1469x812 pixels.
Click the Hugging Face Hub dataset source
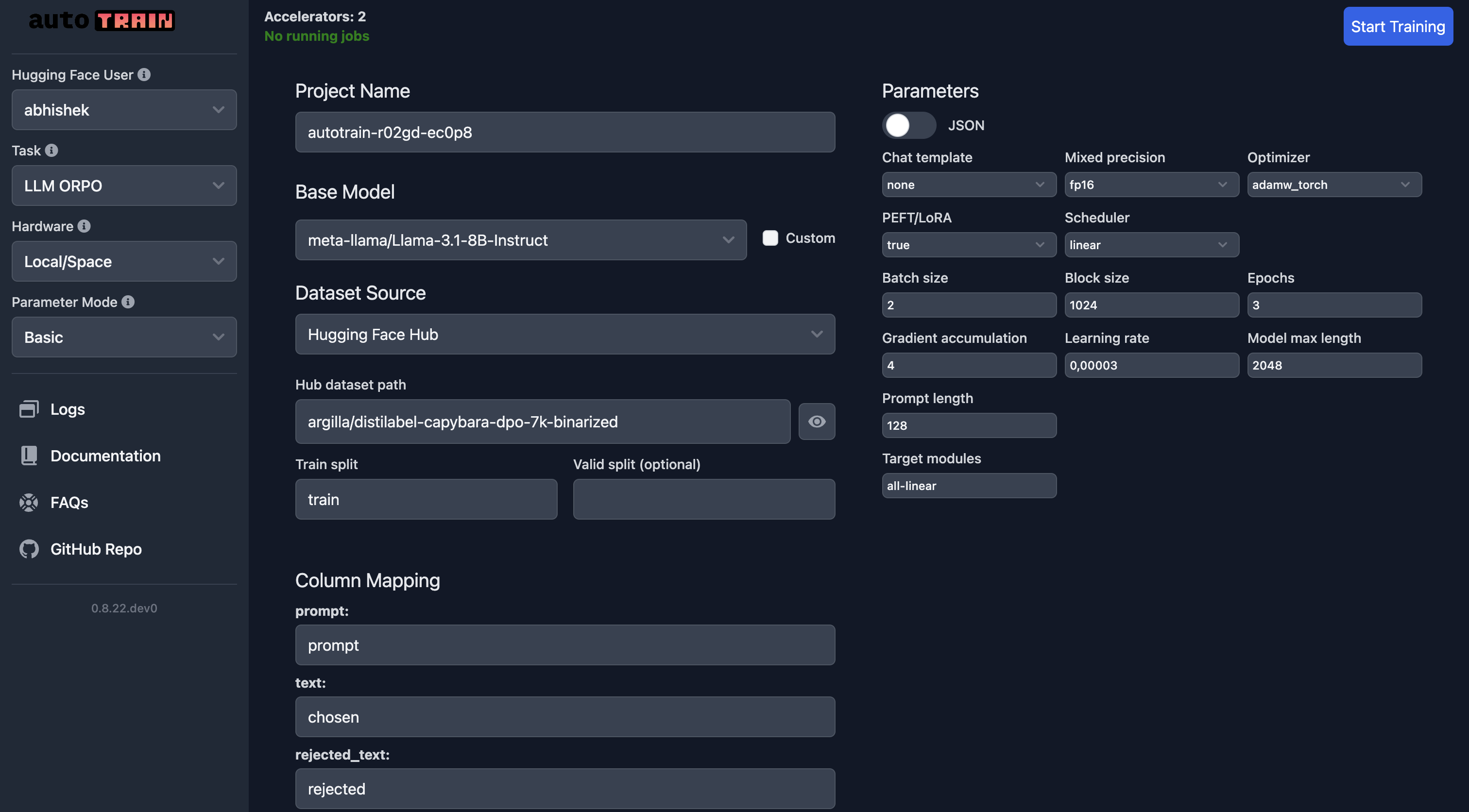click(565, 333)
